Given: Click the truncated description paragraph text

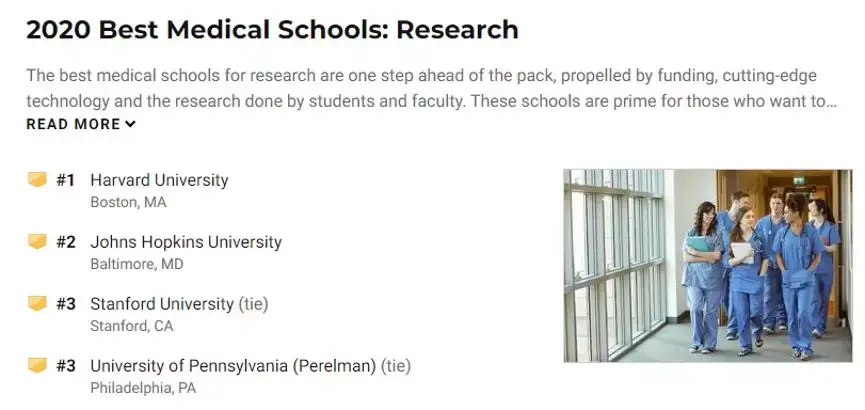Looking at the screenshot, I should (x=430, y=88).
